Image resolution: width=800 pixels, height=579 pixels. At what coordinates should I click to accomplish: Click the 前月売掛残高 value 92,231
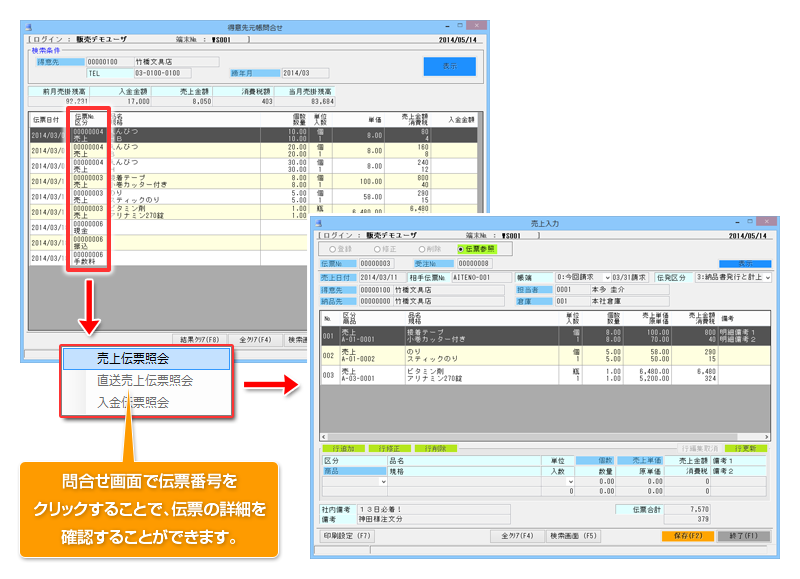(x=59, y=102)
